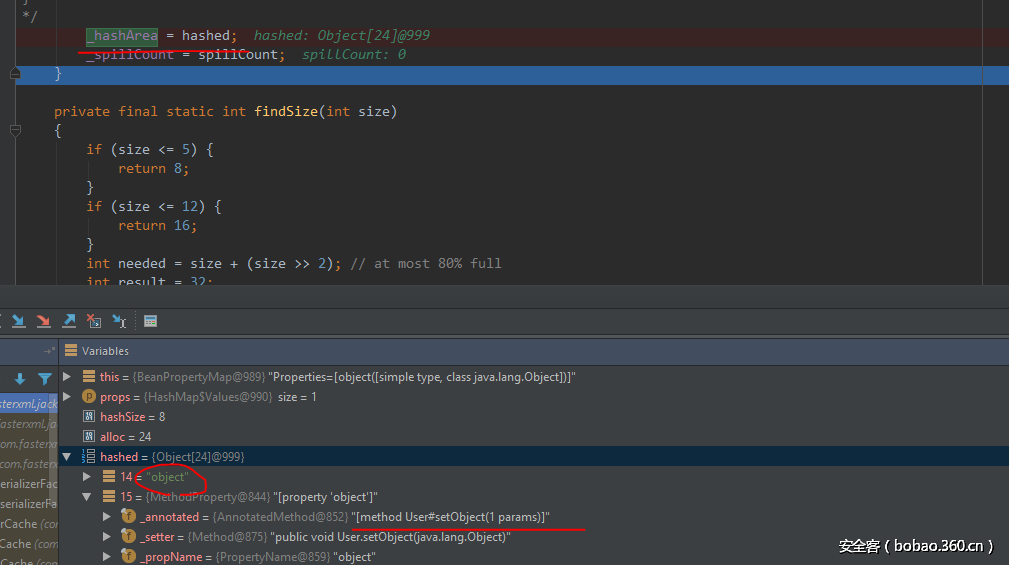Click the Run to Cursor icon

click(x=119, y=321)
